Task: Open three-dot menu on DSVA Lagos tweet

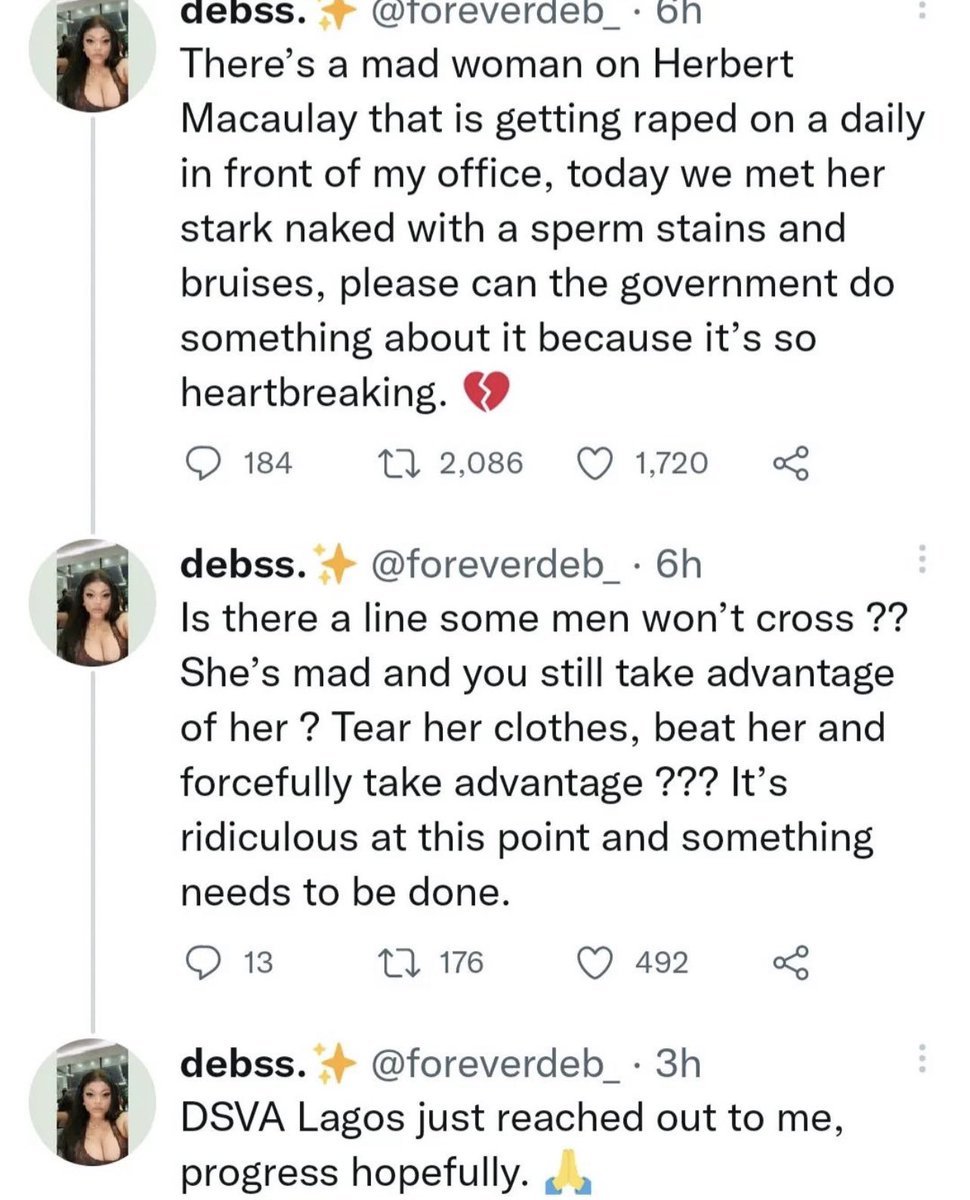Action: 922,1060
